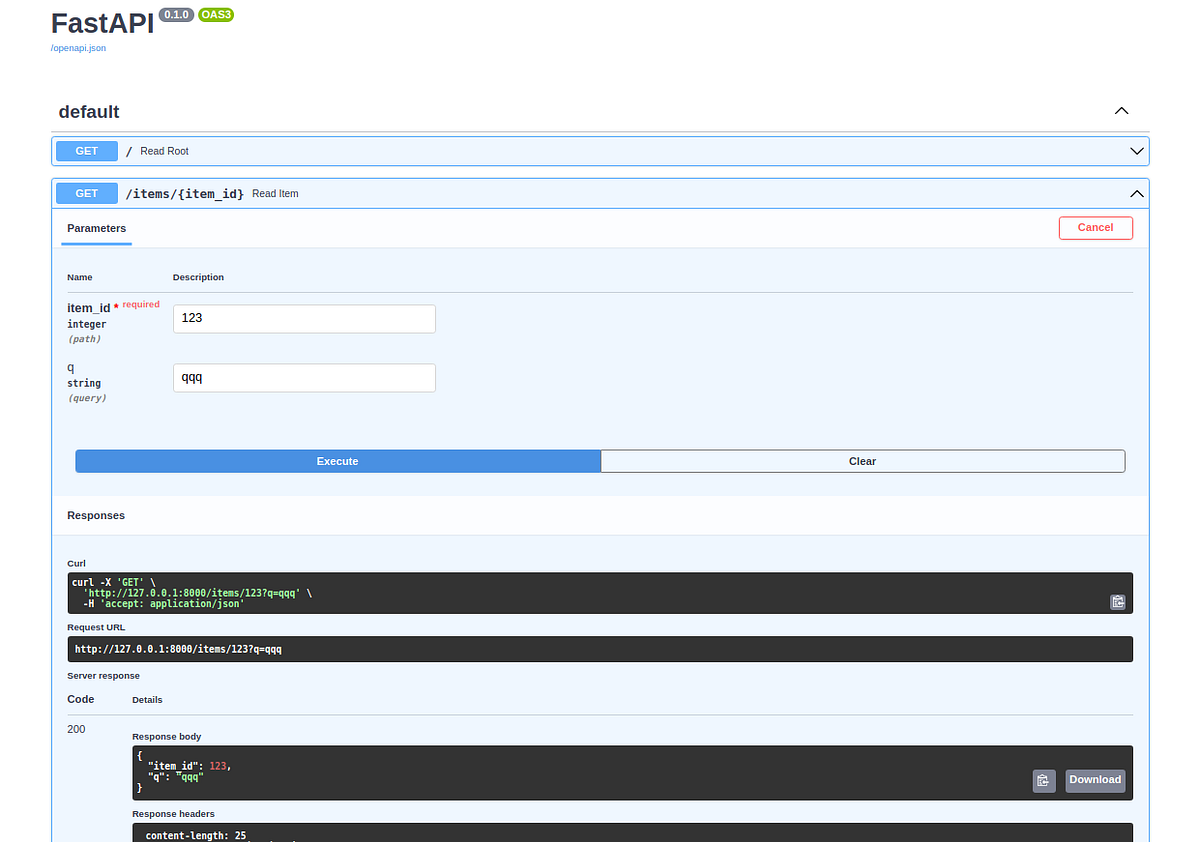Download the response body
1200x842 pixels.
click(1094, 780)
